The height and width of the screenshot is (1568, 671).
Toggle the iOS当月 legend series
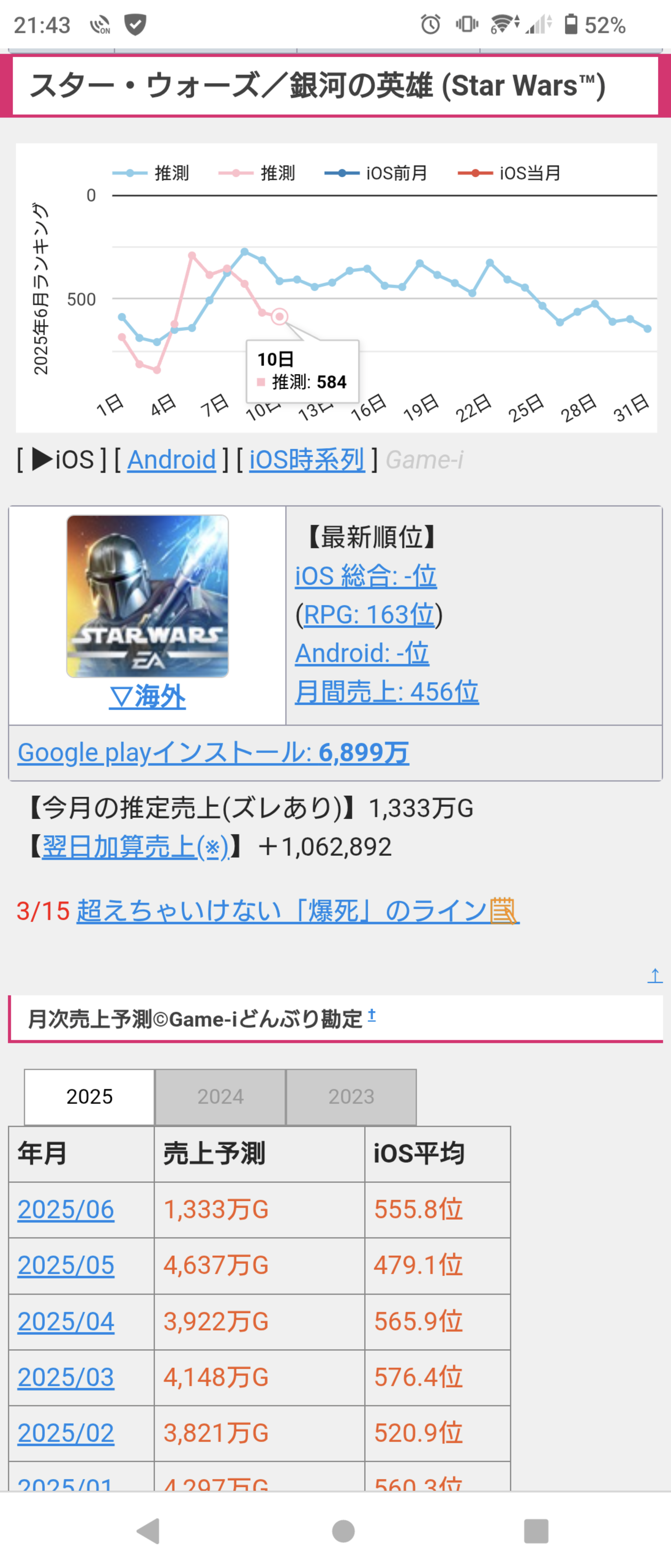point(509,173)
